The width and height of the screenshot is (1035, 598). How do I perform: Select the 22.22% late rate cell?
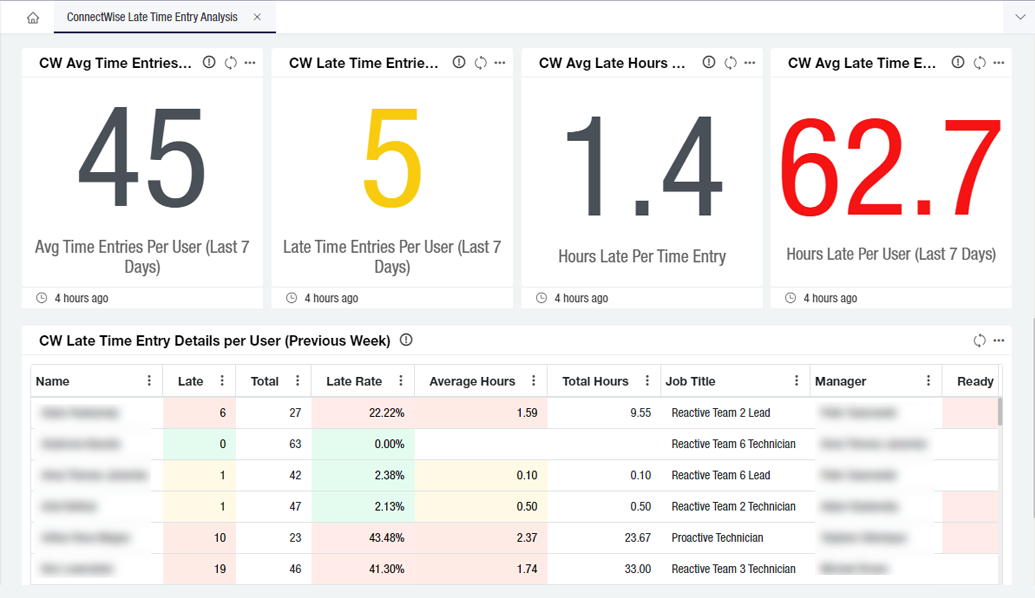(363, 413)
